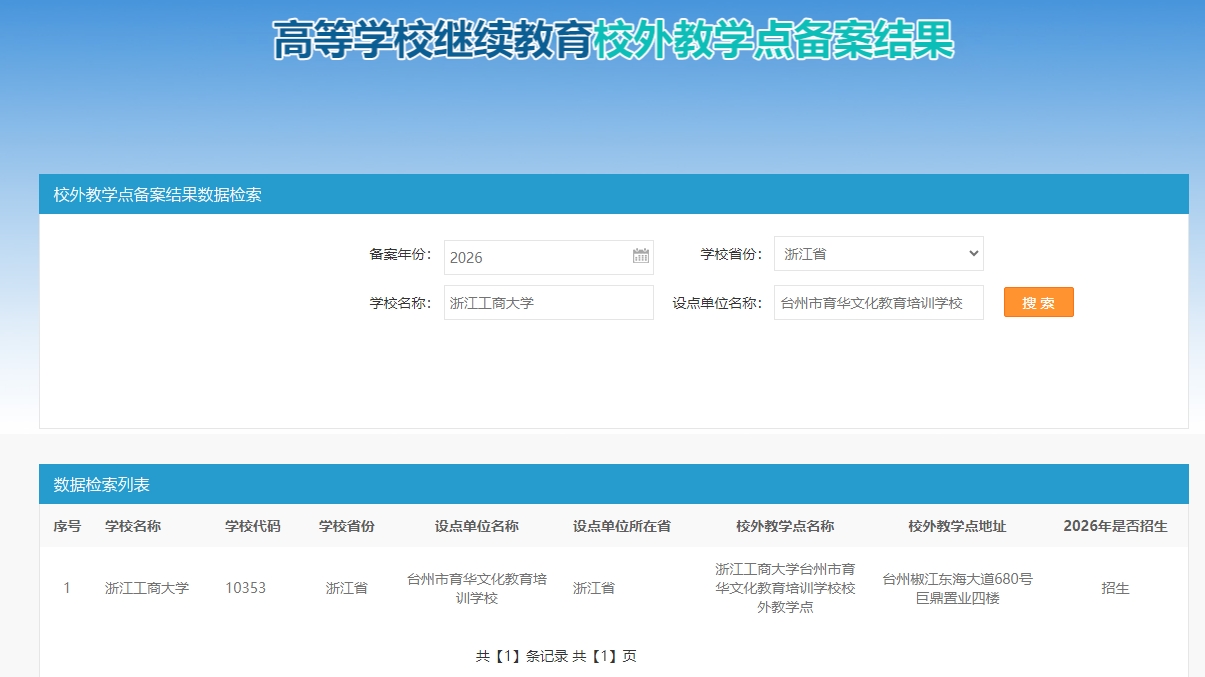Click the record count text 共【1】条记录
The image size is (1205, 677).
click(x=522, y=656)
